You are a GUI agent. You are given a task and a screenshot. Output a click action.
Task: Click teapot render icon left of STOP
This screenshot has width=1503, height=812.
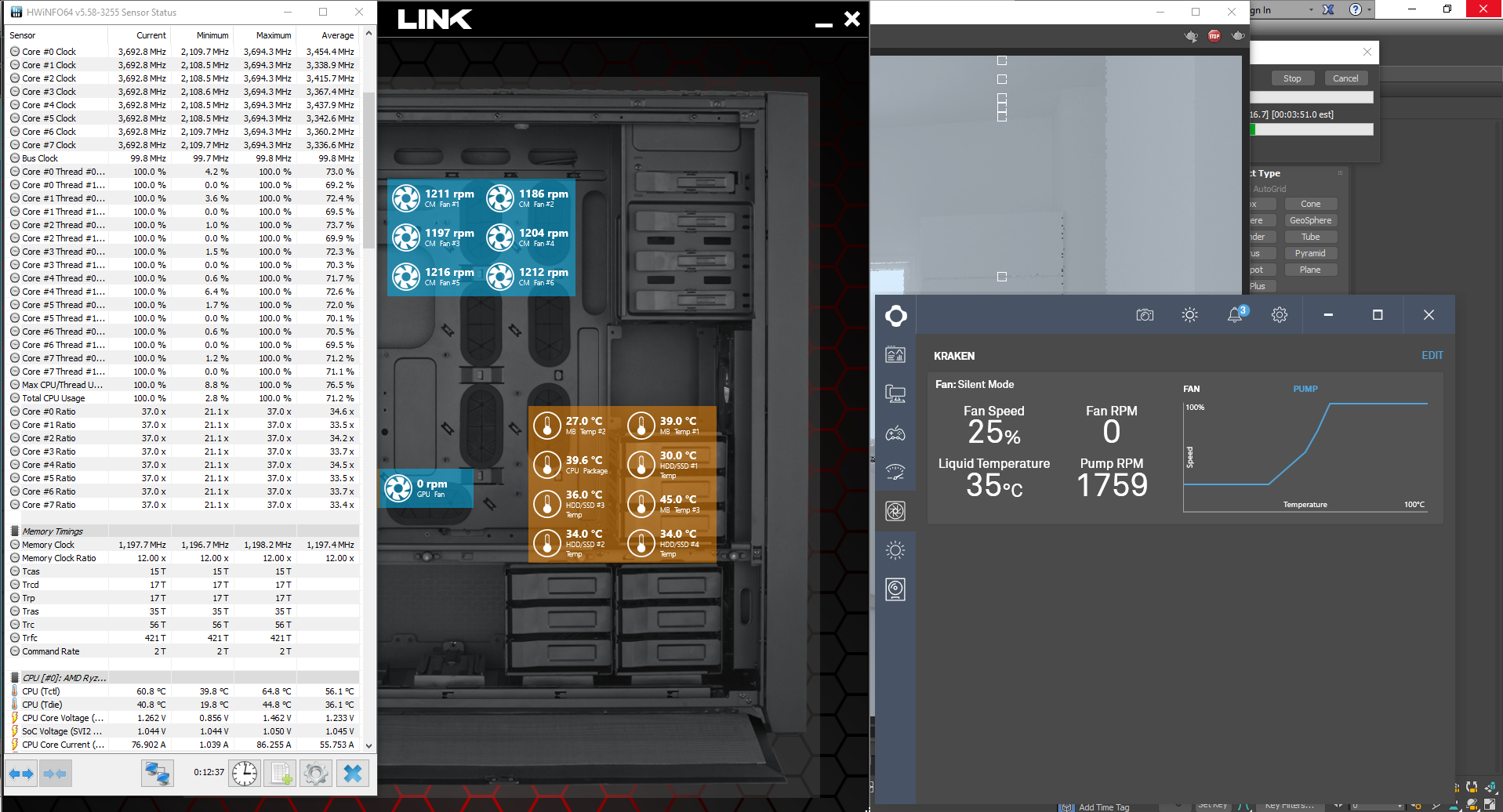click(1191, 36)
